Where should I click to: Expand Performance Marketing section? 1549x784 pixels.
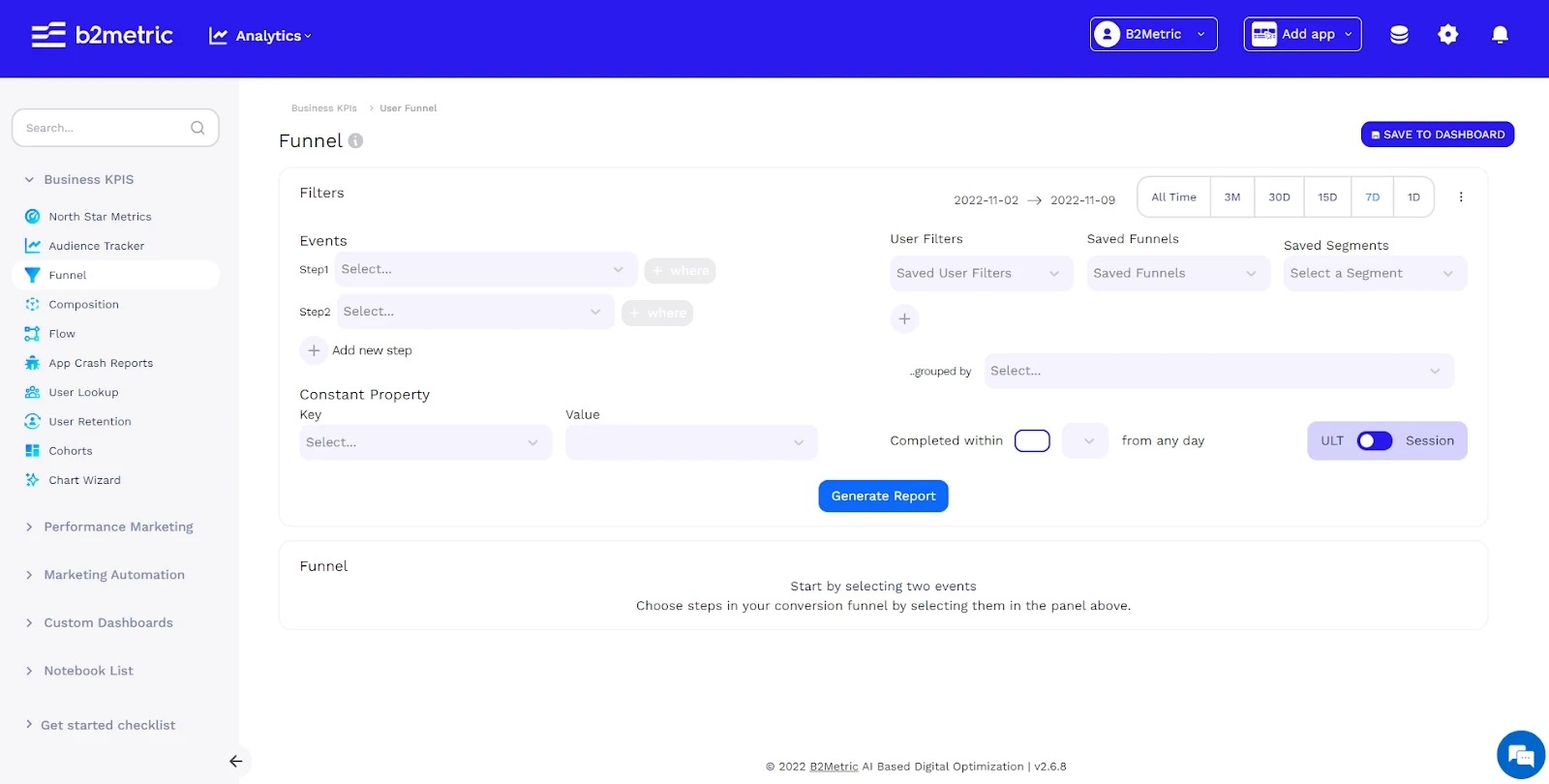[108, 527]
